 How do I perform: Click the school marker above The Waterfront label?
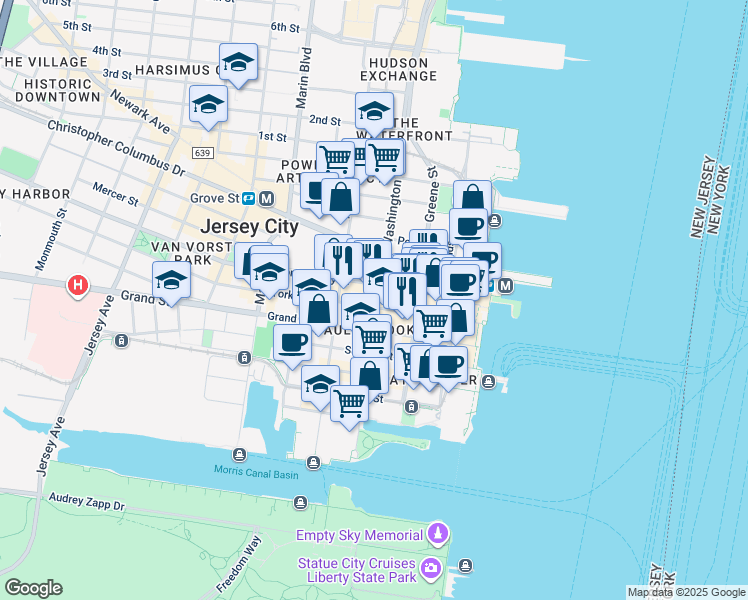(374, 112)
